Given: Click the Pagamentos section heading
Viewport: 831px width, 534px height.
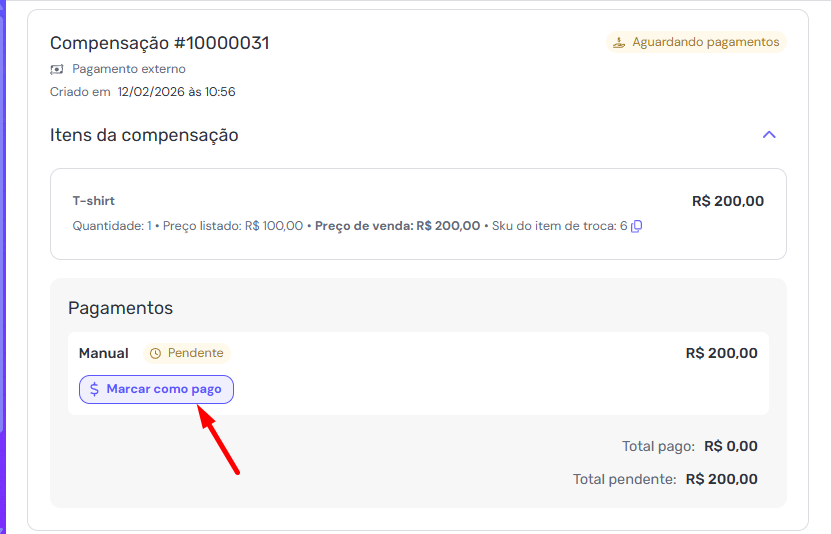Looking at the screenshot, I should (120, 308).
